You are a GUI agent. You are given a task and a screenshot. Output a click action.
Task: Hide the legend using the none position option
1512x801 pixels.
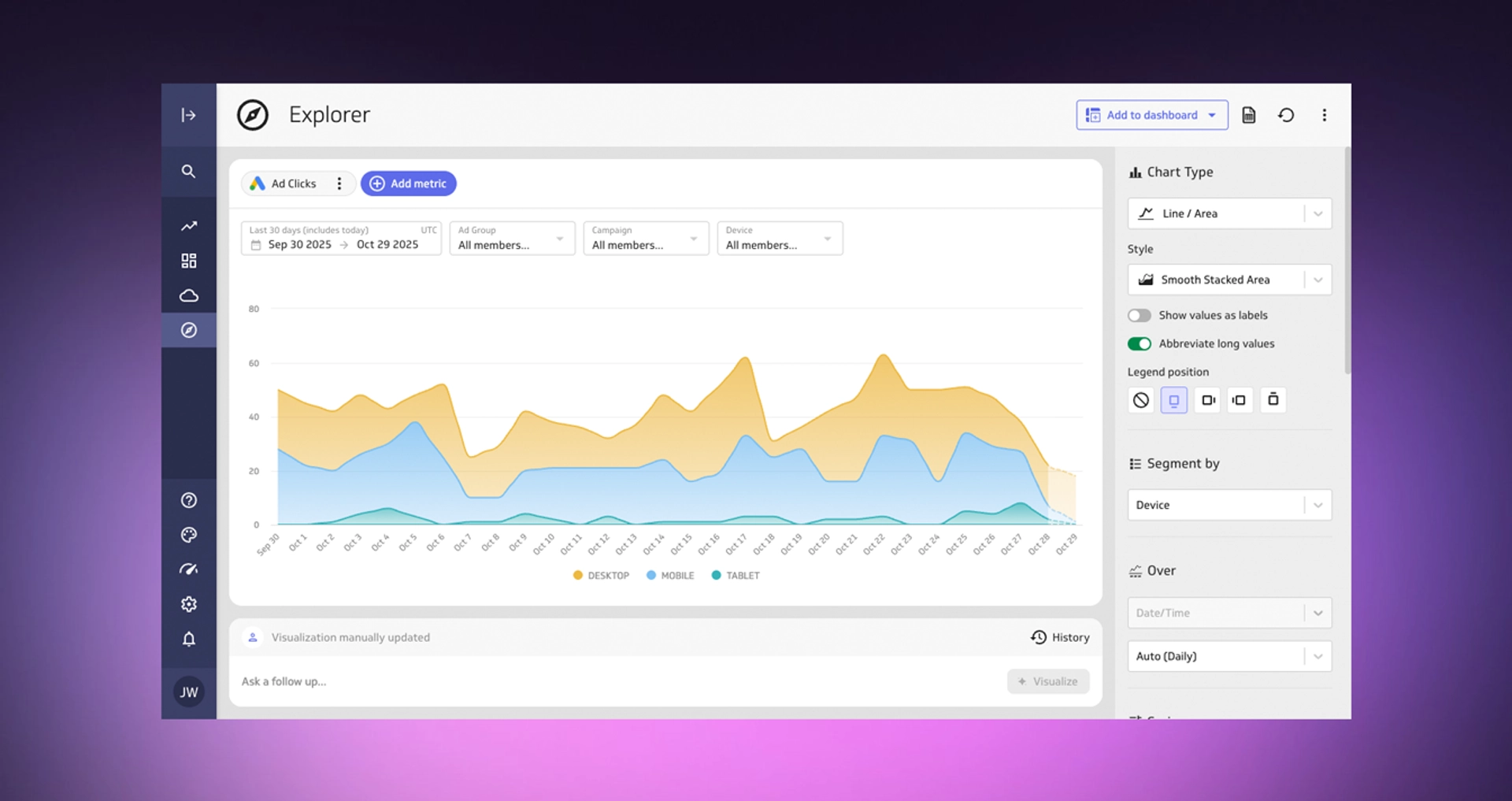(x=1140, y=399)
